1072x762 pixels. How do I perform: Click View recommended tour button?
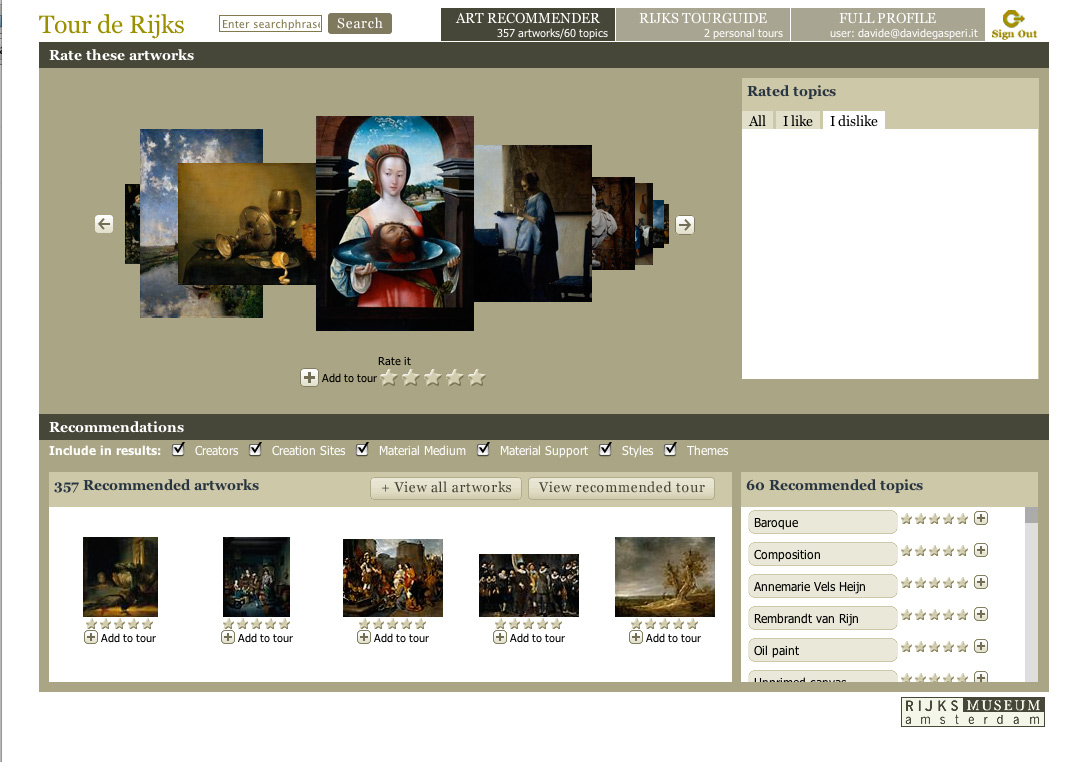(621, 487)
